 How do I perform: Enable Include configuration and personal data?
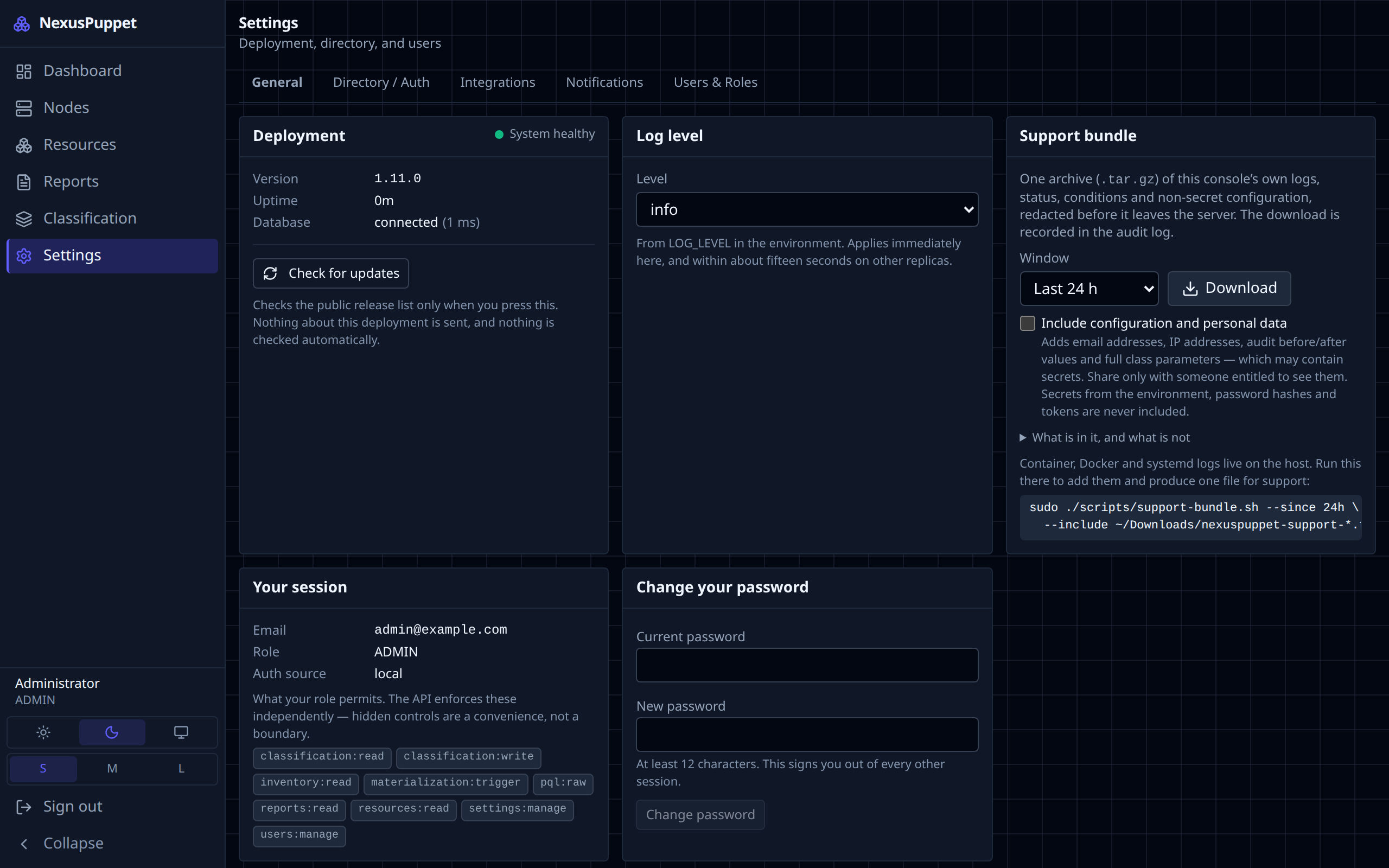point(1028,323)
